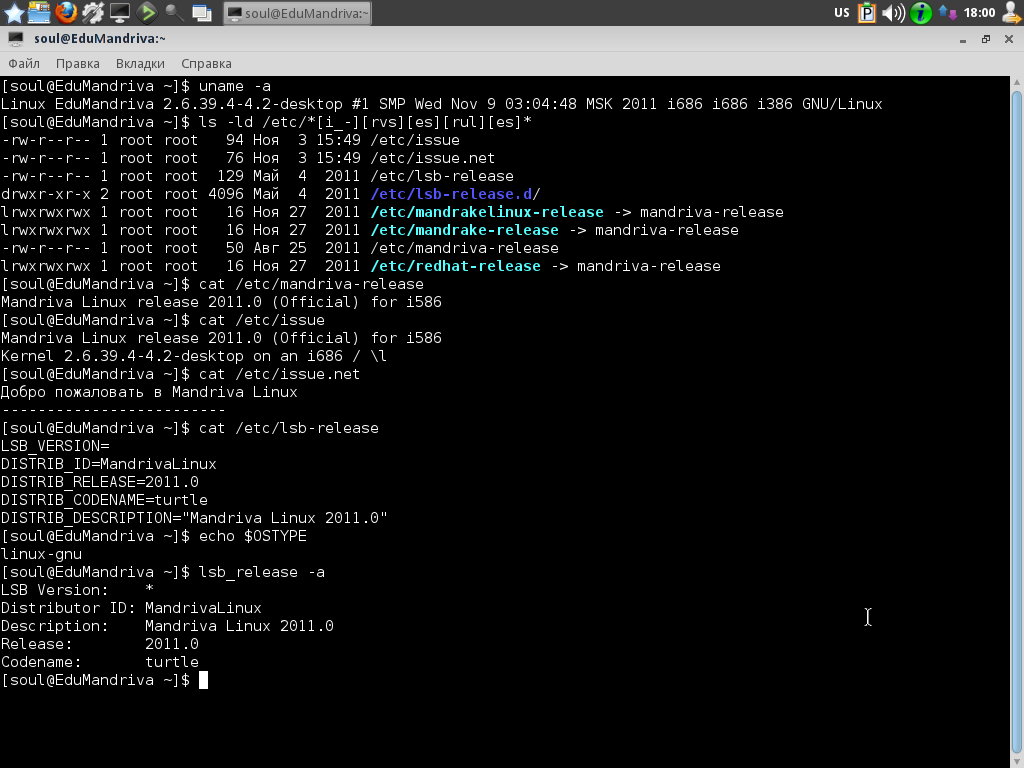
Task: Click the terminal window title bar icon
Action: coord(16,39)
